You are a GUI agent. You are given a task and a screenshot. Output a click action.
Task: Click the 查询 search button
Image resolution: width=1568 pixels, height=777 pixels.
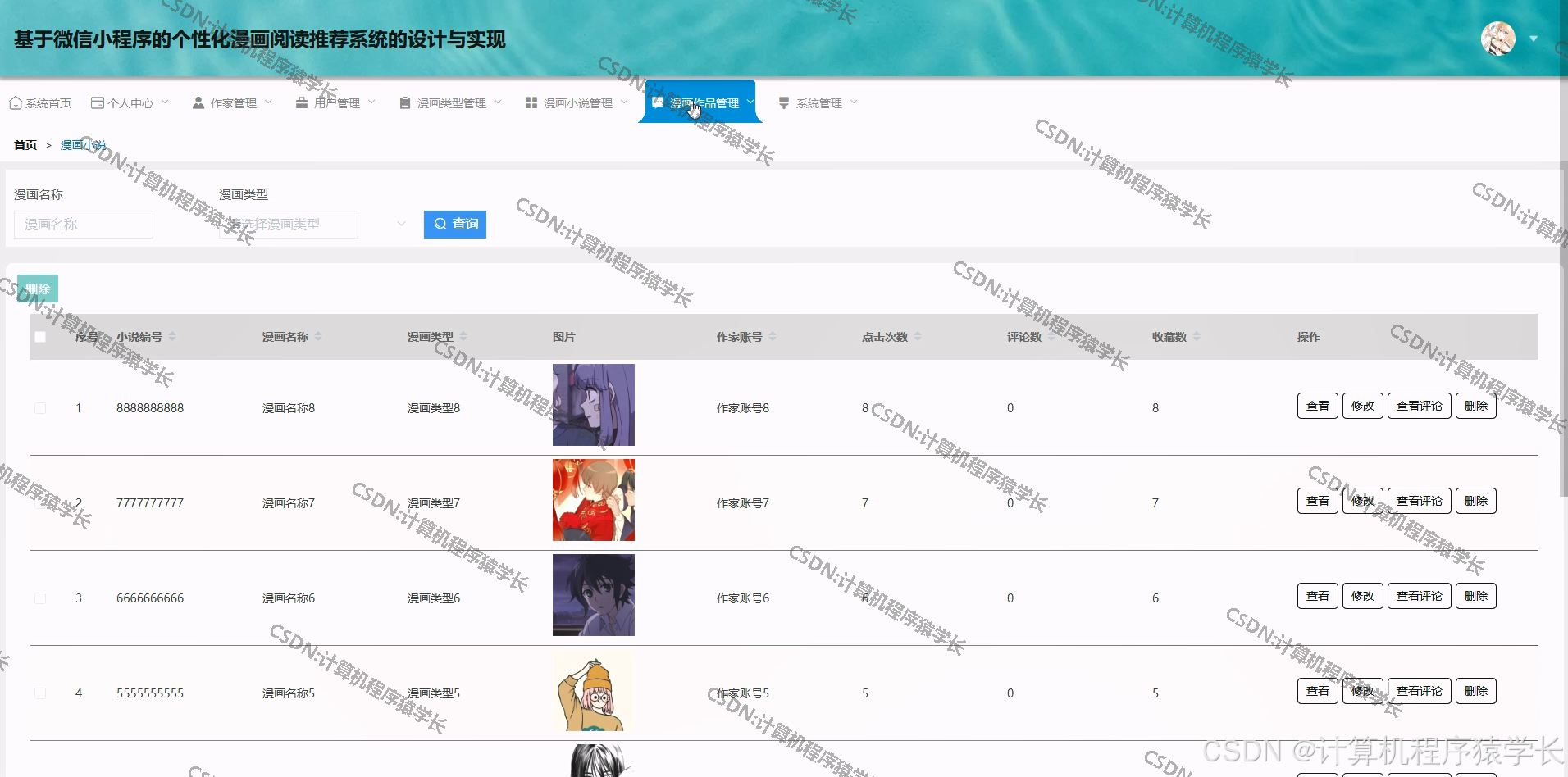pyautogui.click(x=455, y=225)
